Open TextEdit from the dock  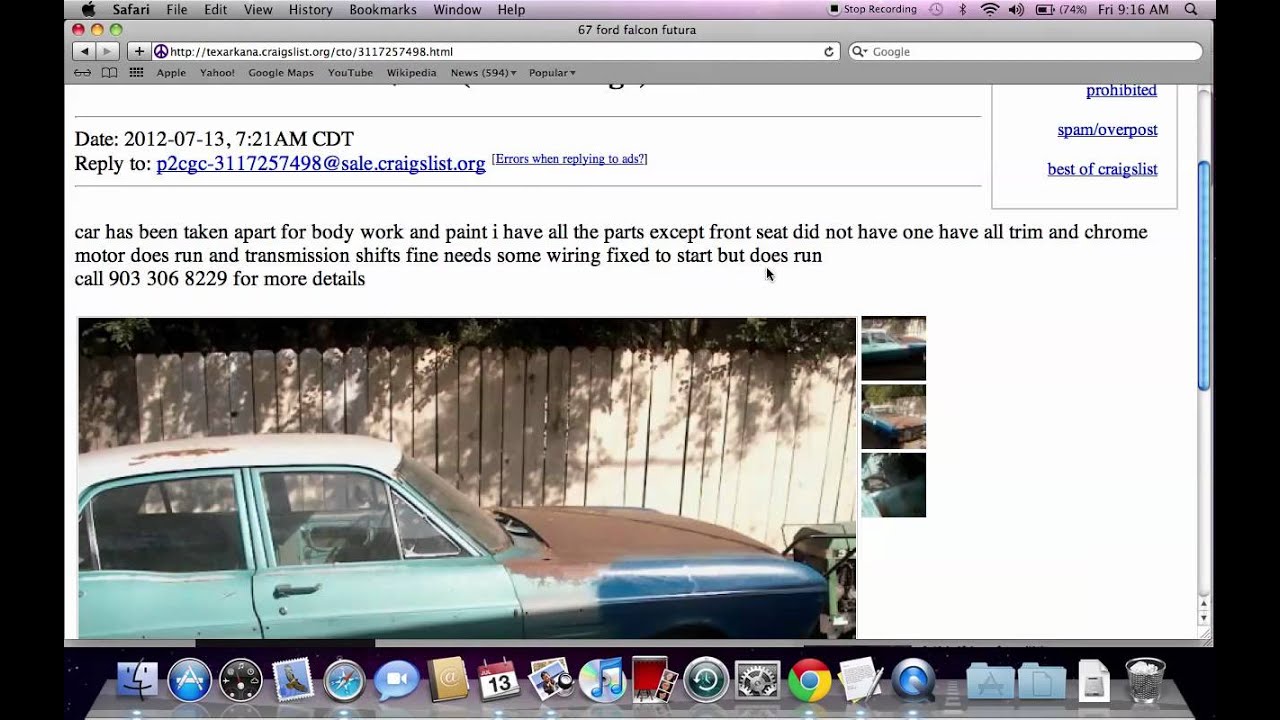click(x=860, y=681)
